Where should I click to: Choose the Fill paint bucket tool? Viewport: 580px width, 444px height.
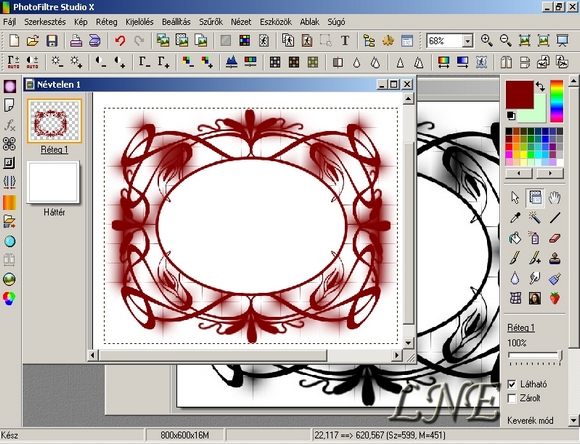coord(515,238)
